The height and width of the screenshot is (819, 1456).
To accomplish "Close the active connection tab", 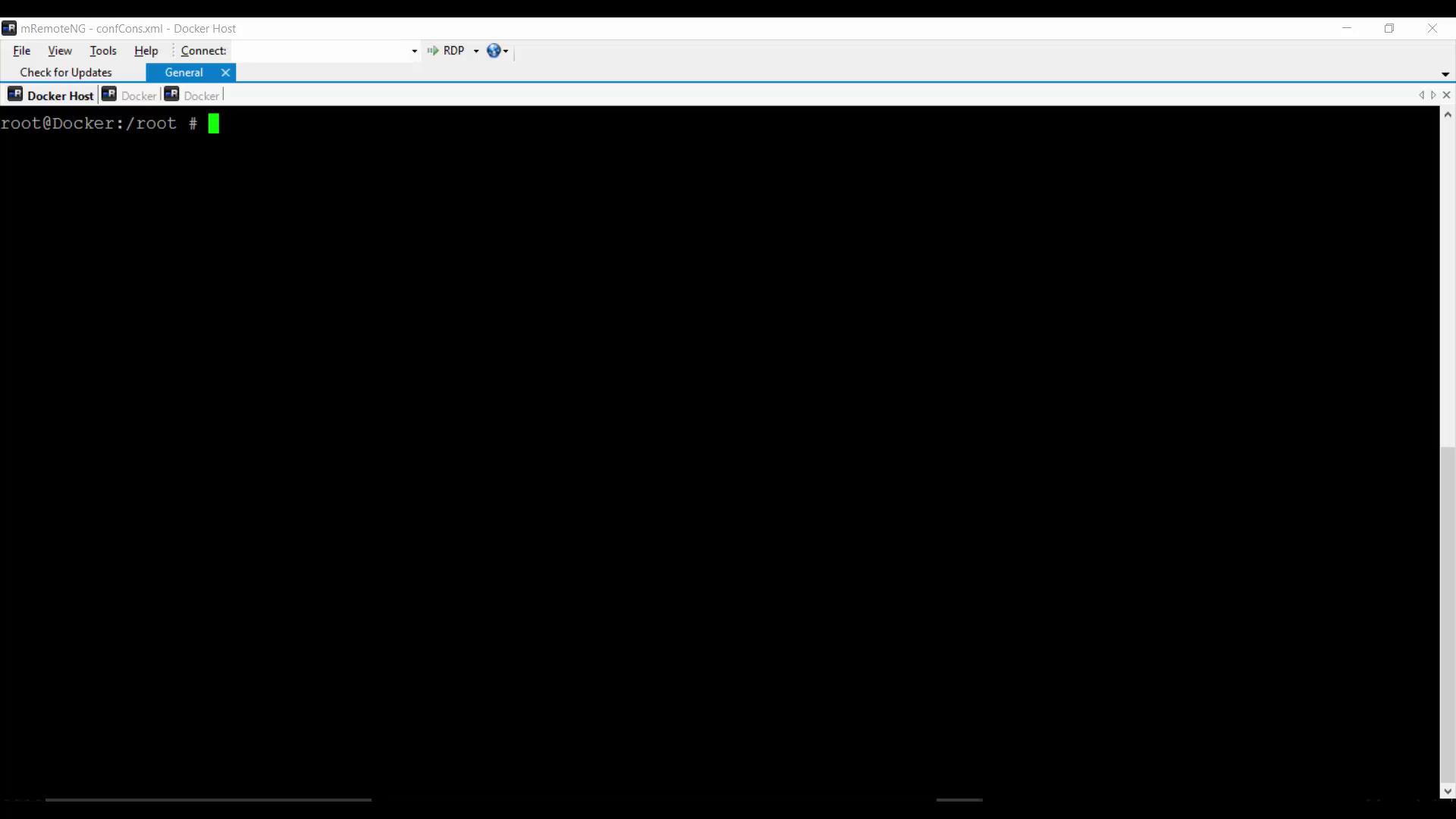I will click(1446, 95).
